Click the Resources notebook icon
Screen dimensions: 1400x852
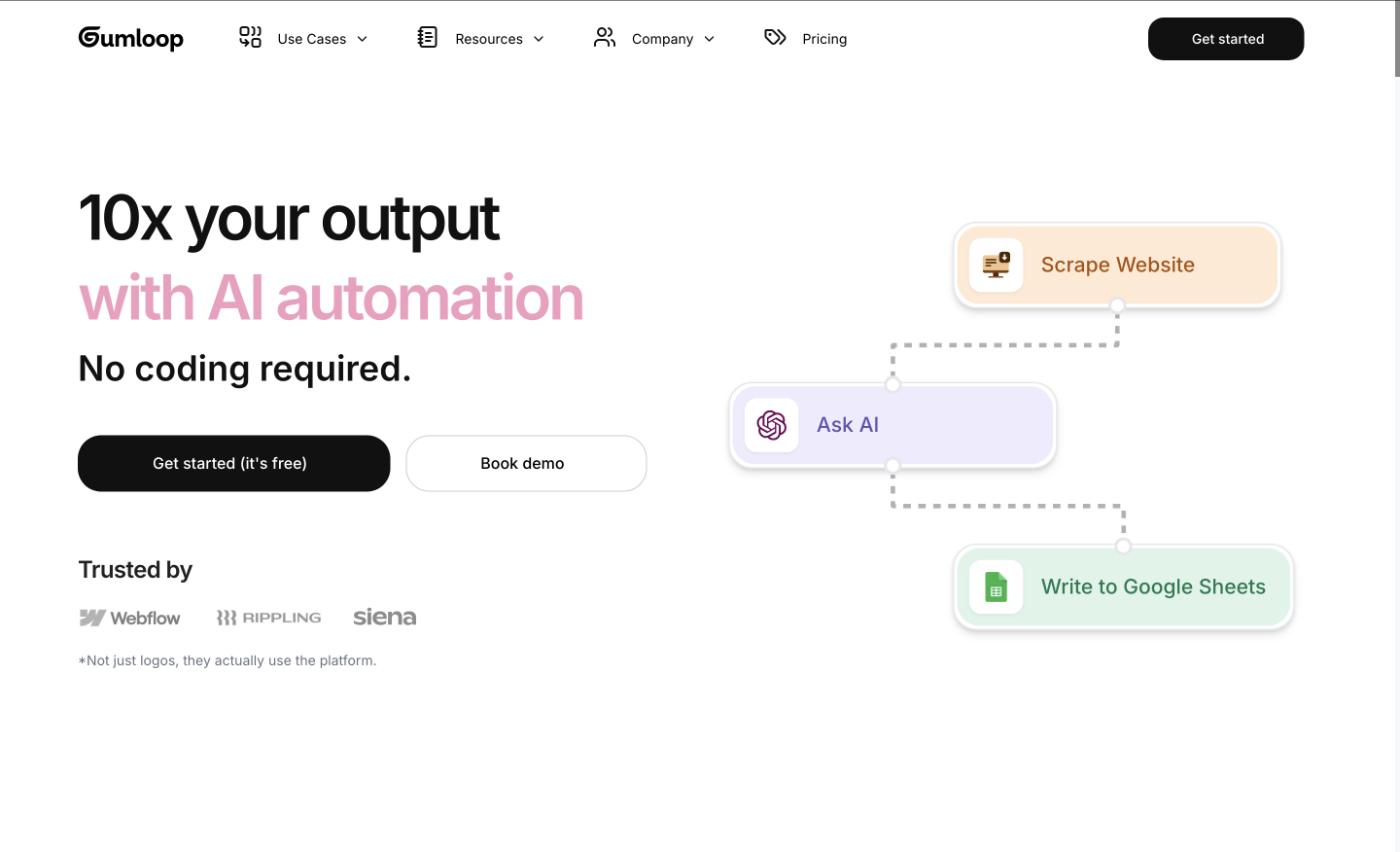[427, 37]
